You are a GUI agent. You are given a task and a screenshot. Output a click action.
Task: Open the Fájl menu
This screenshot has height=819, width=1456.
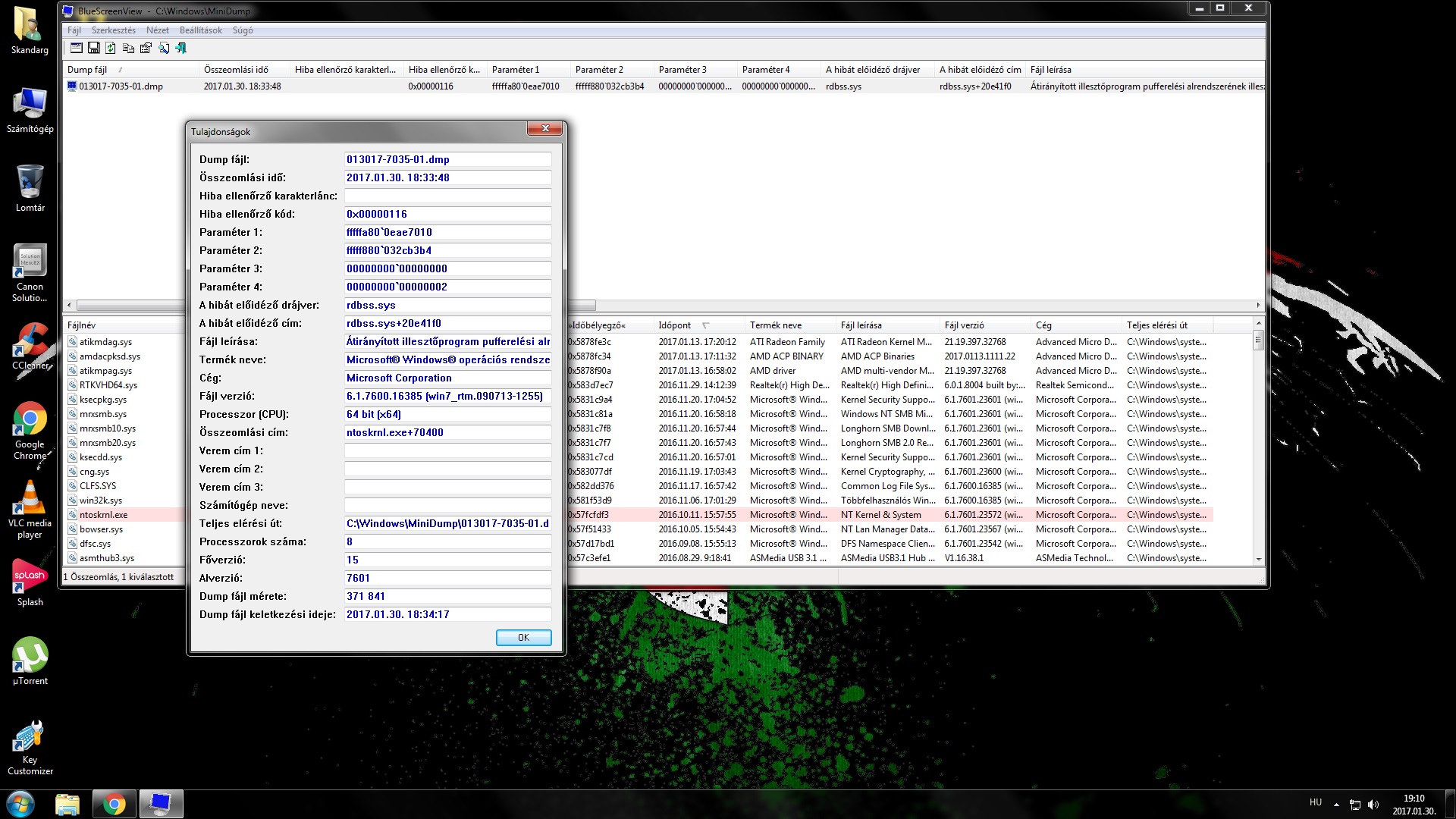[x=74, y=30]
